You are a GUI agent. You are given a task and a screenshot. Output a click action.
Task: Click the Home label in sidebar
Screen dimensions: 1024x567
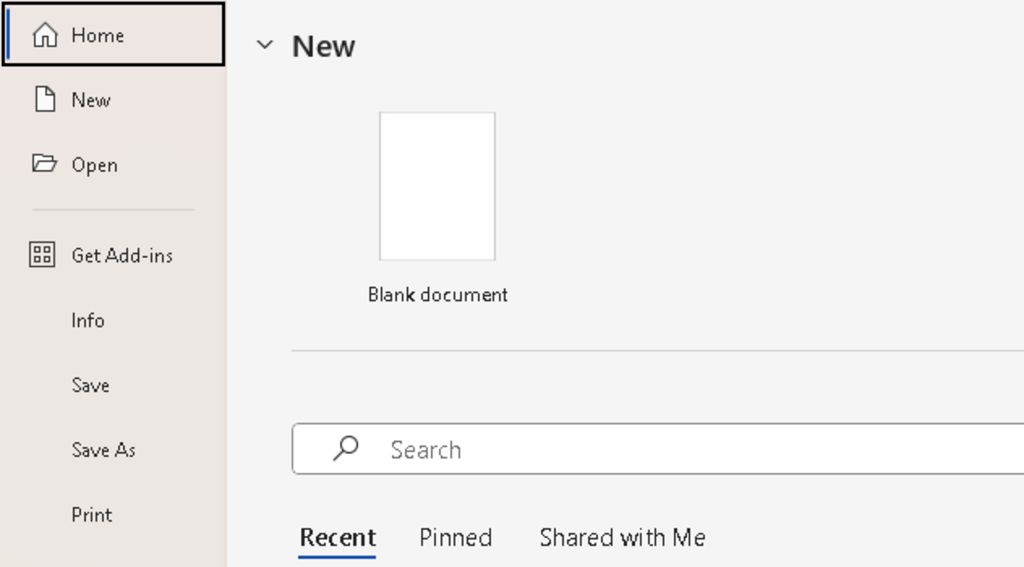[x=98, y=35]
